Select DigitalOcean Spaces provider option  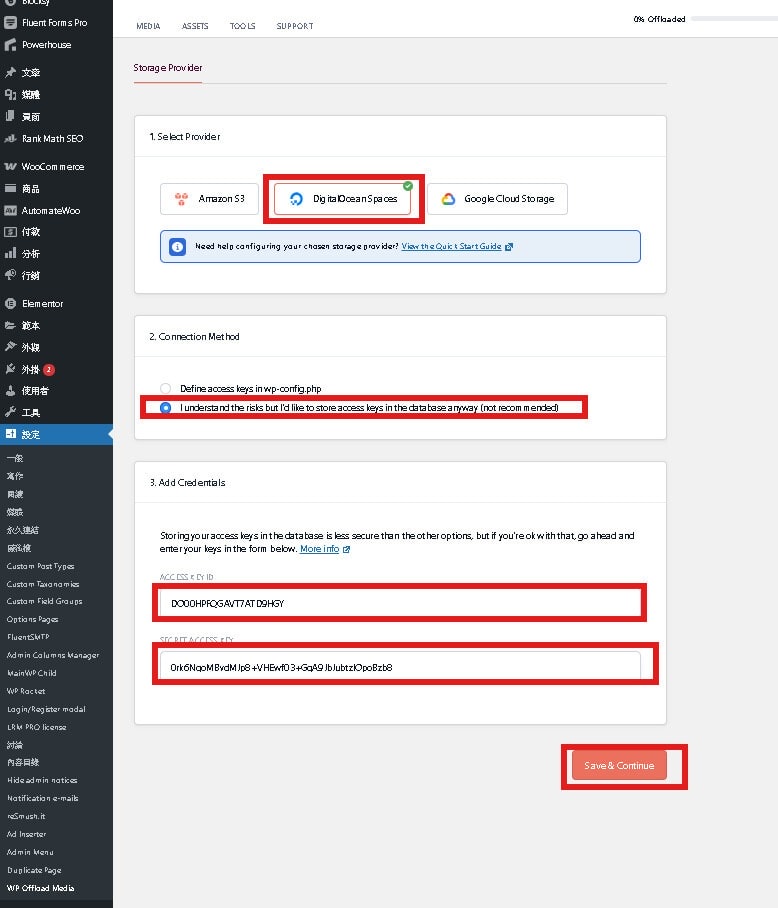pyautogui.click(x=343, y=199)
